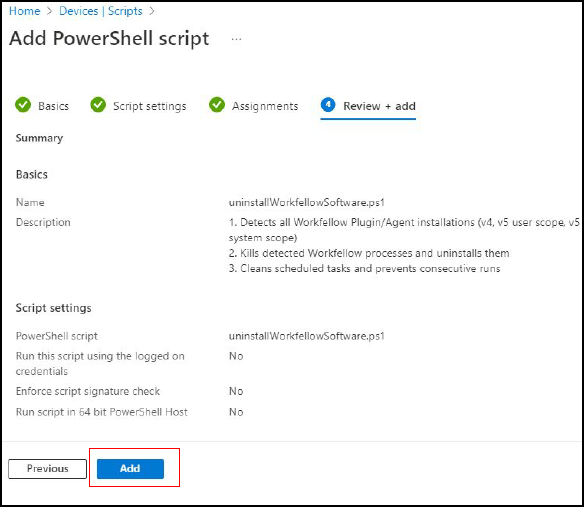
Task: Switch to the Basics step tab
Action: pos(42,106)
